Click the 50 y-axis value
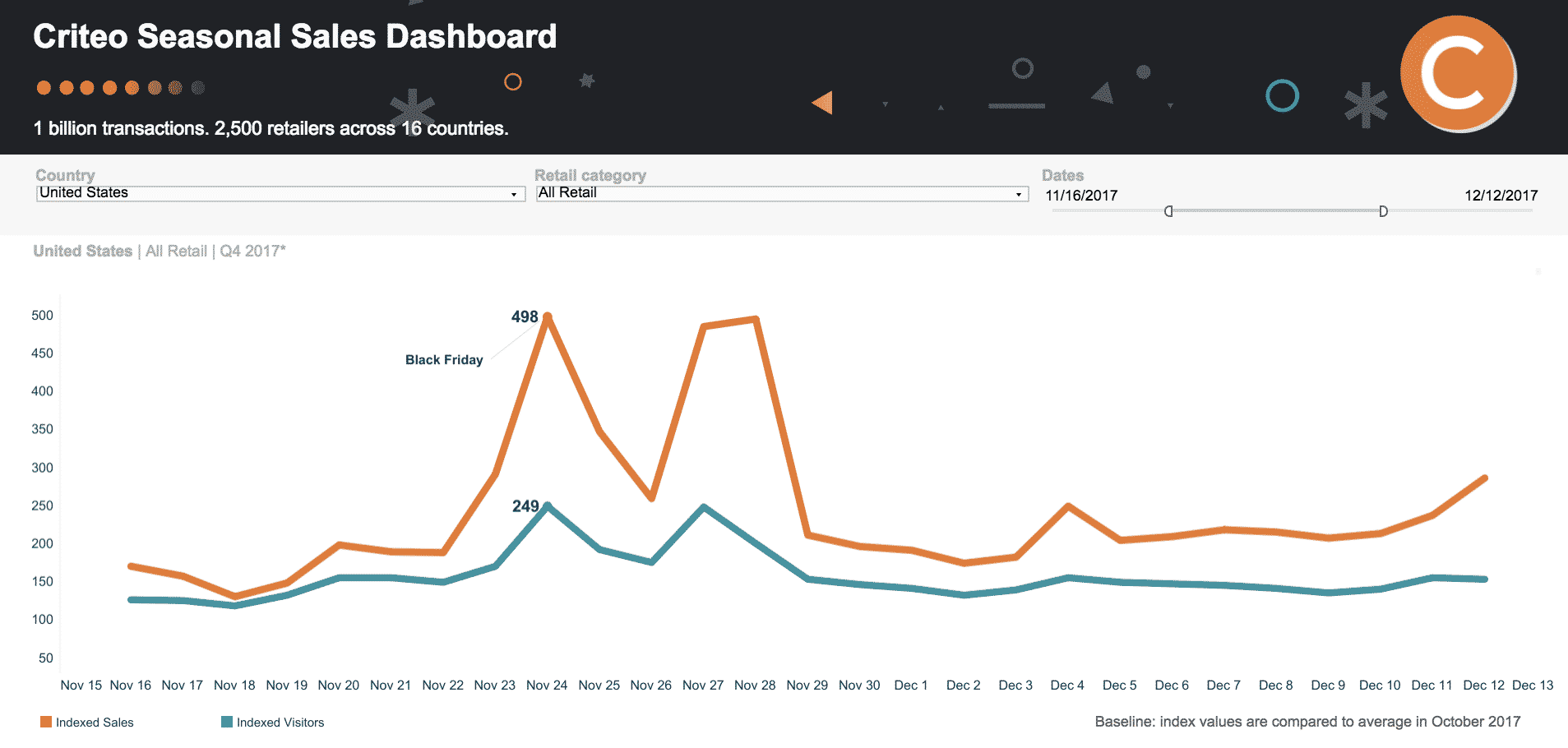The width and height of the screenshot is (1568, 748). pos(46,658)
